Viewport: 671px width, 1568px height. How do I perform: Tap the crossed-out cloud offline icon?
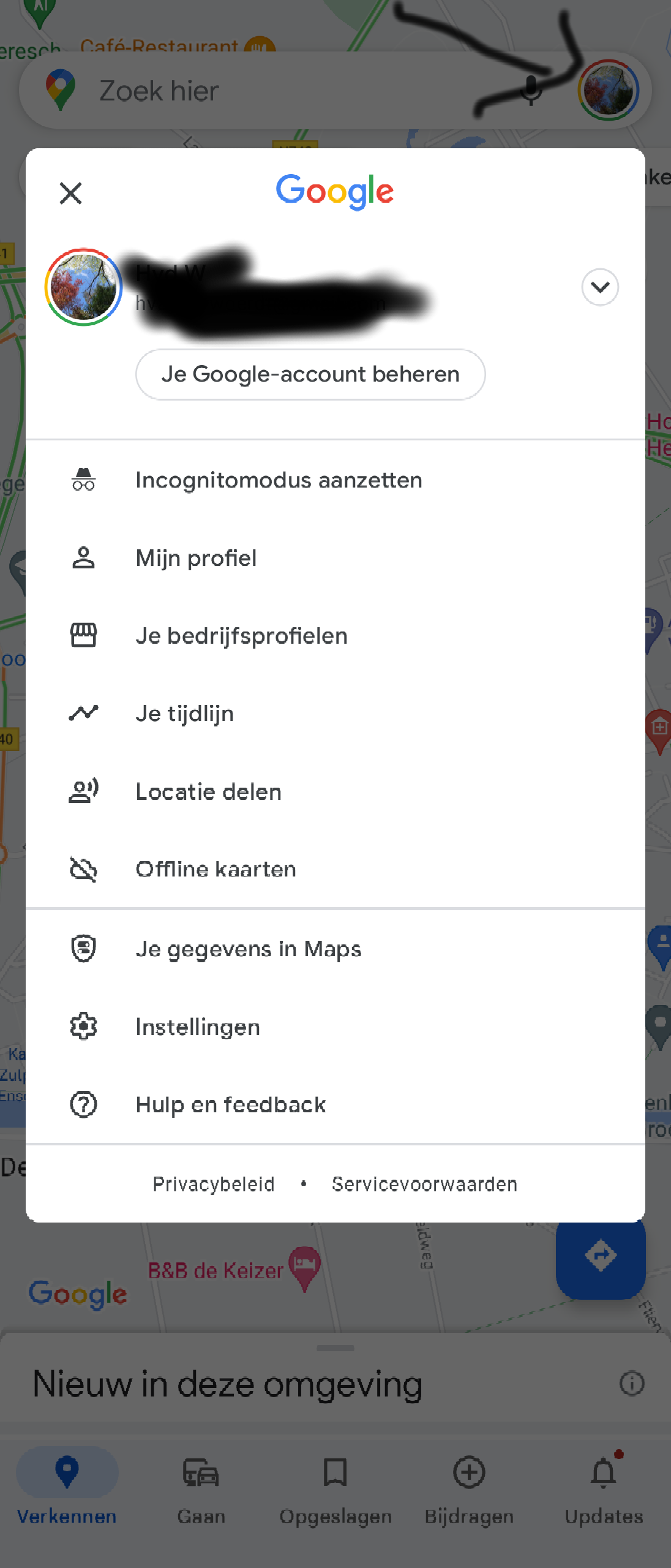pos(84,869)
